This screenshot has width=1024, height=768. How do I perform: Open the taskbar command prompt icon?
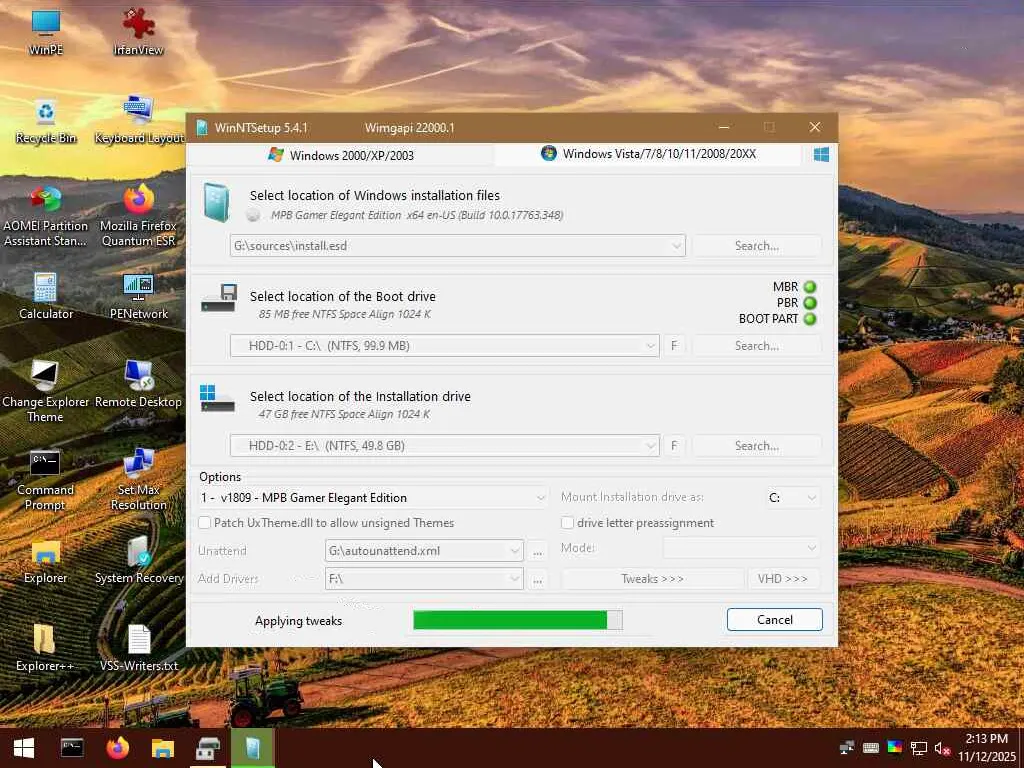pyautogui.click(x=72, y=748)
